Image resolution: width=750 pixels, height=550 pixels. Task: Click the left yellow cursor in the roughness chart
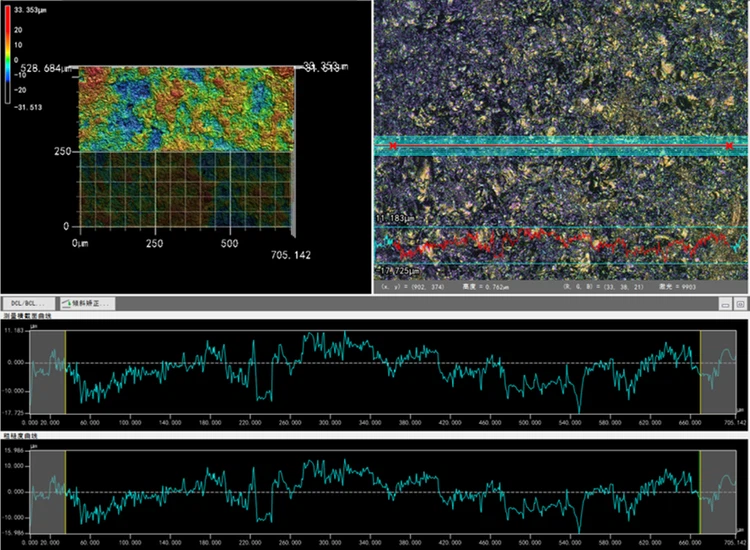coord(65,489)
